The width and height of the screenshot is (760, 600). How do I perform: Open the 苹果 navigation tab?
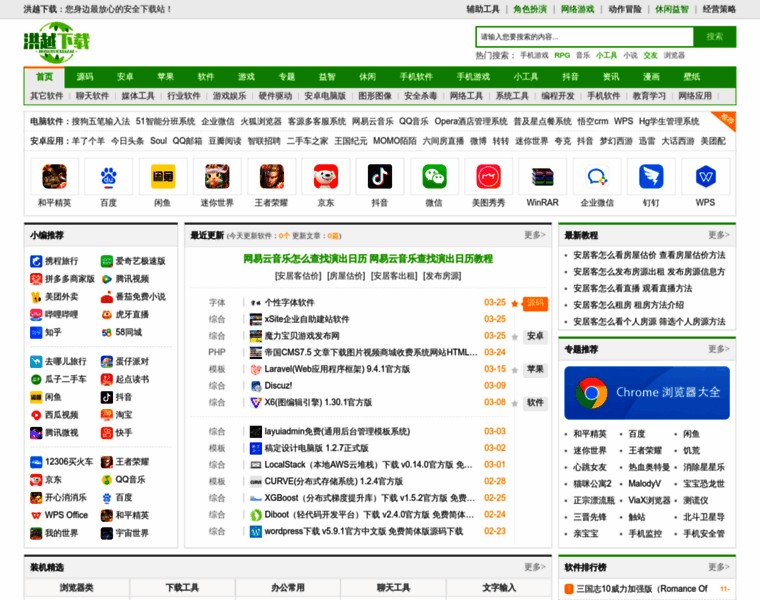(165, 77)
